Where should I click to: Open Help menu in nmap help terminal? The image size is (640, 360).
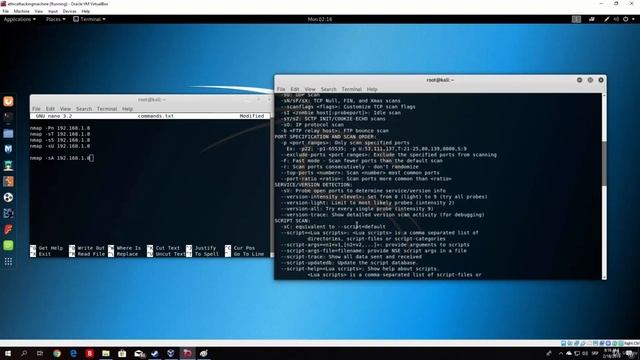372,89
